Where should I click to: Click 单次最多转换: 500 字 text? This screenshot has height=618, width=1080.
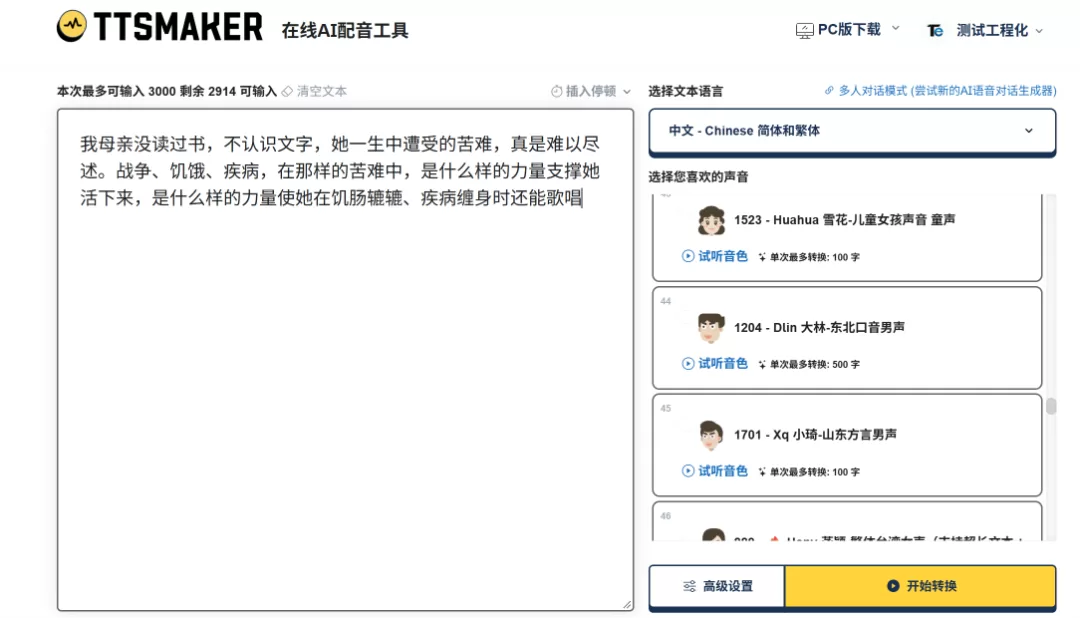pos(815,364)
